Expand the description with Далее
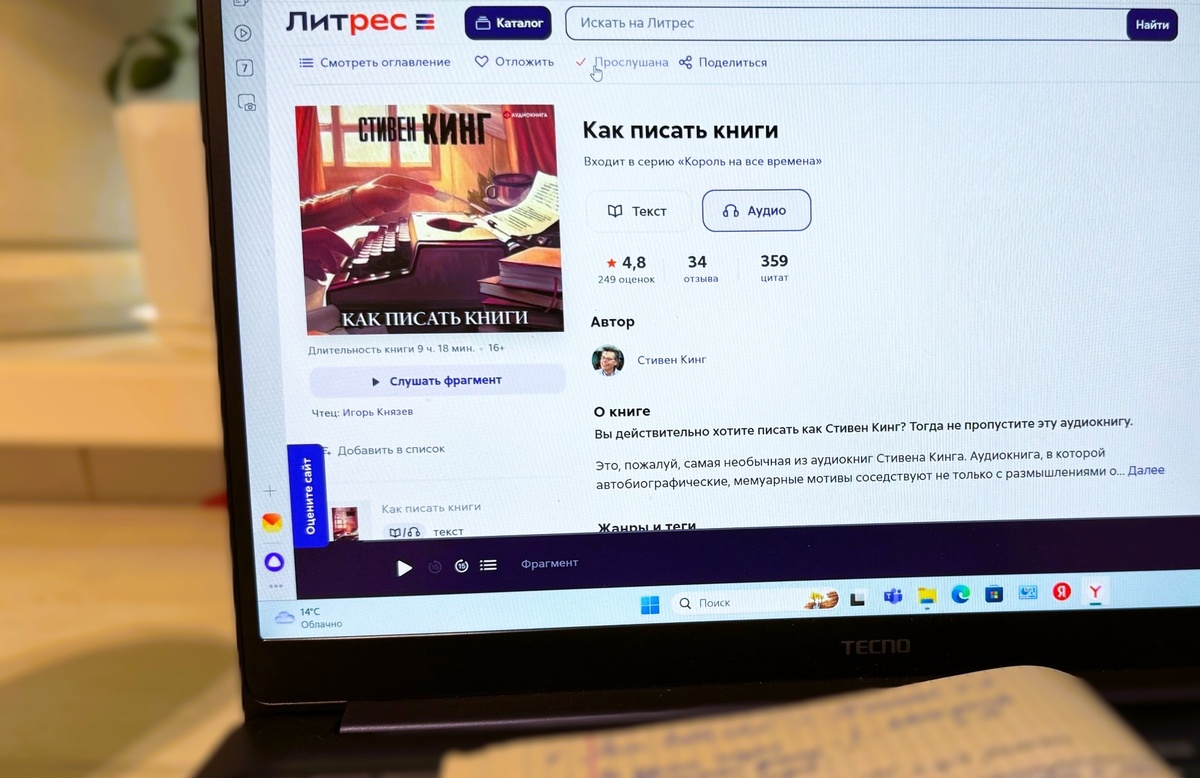The image size is (1200, 778). [x=1146, y=470]
